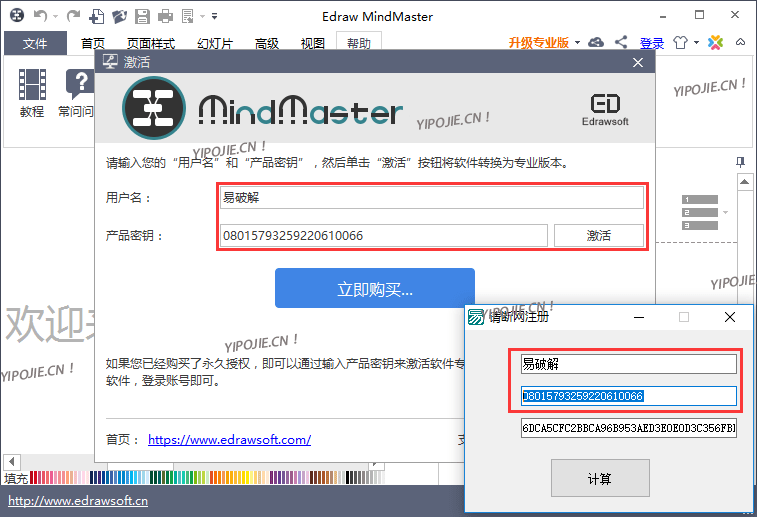
Task: Click the 升级专业版 upgrade link
Action: click(x=539, y=43)
